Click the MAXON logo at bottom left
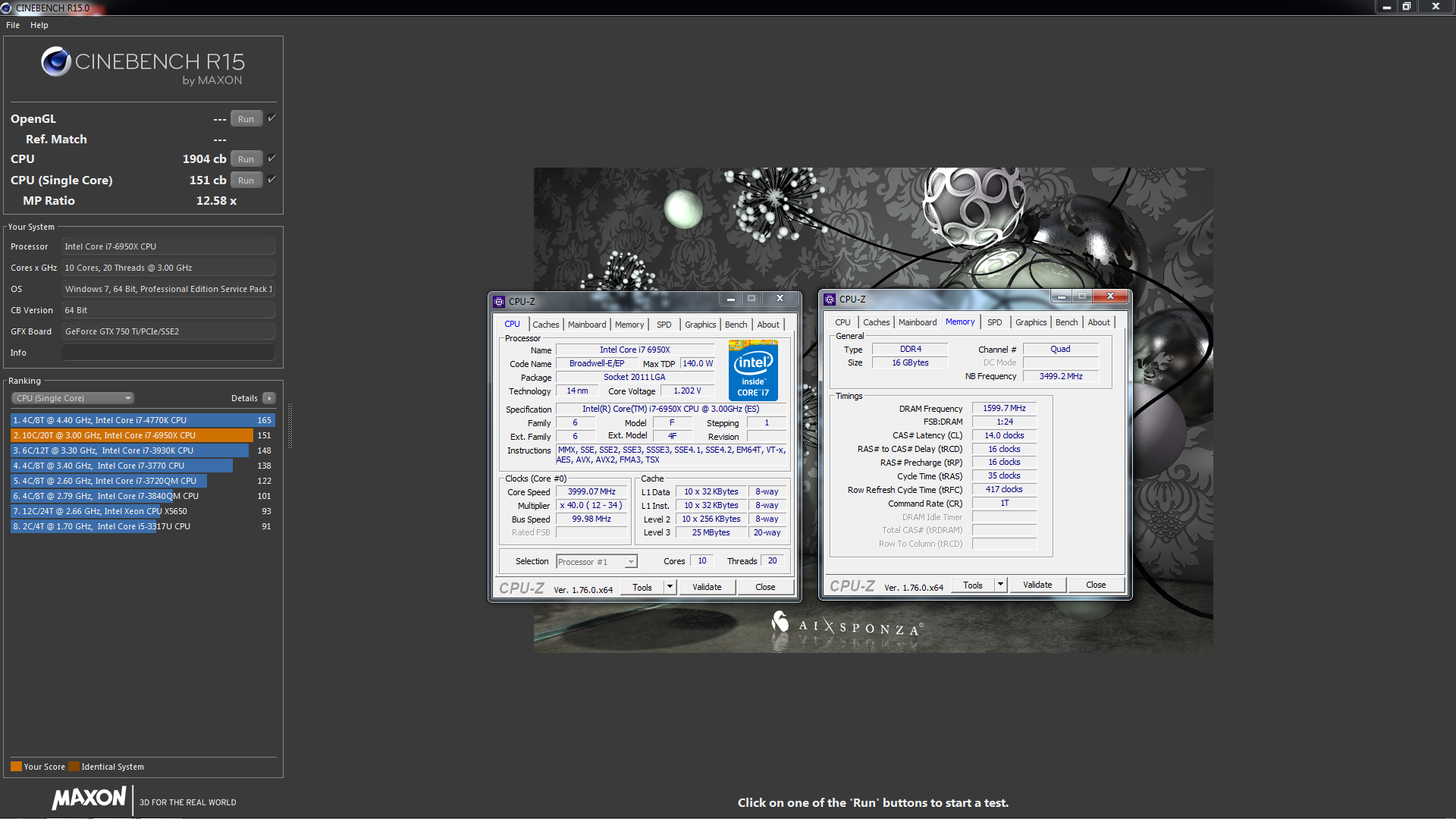The image size is (1456, 819). 88,798
